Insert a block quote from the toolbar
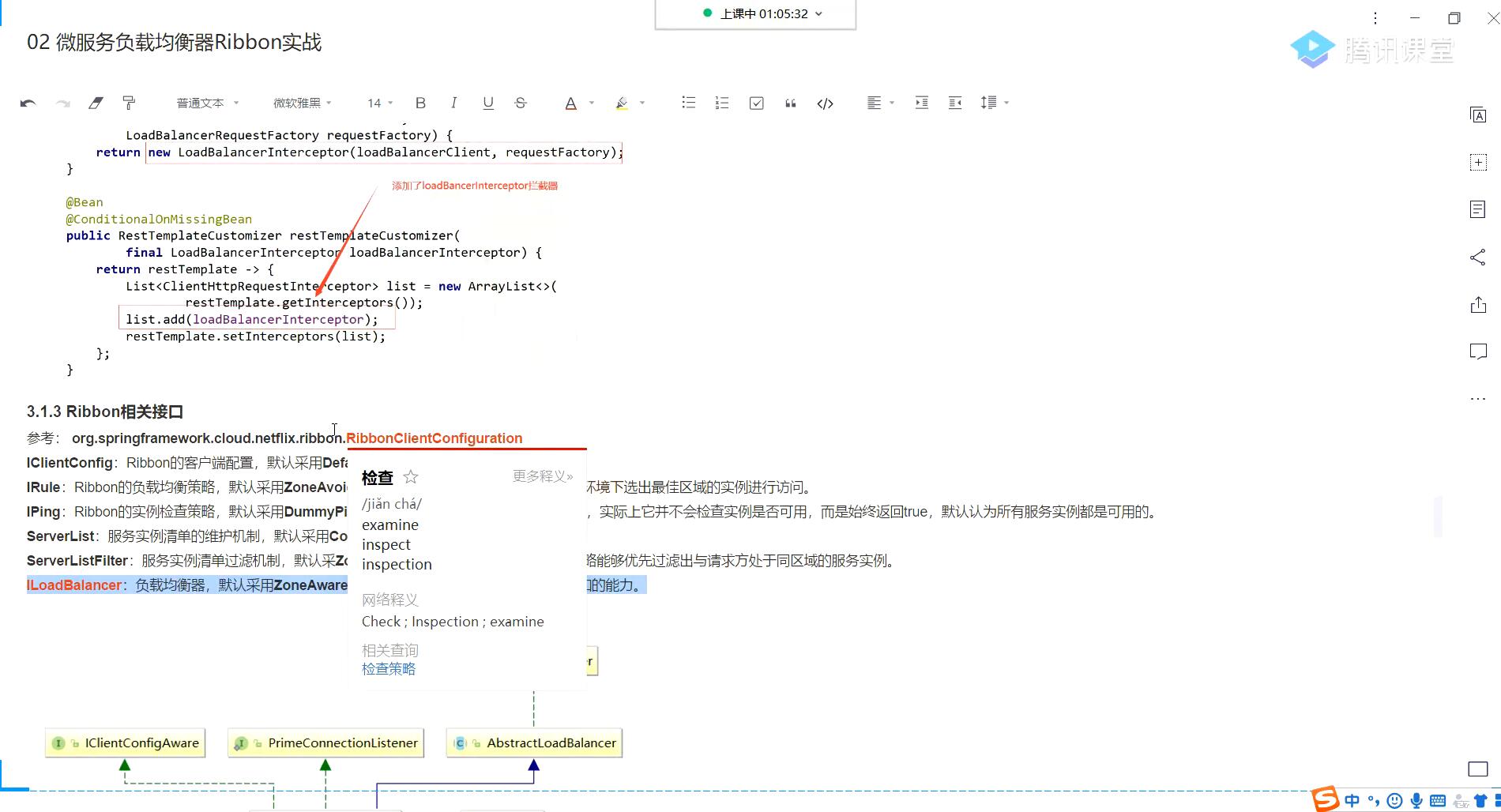The width and height of the screenshot is (1501, 812). 790,103
